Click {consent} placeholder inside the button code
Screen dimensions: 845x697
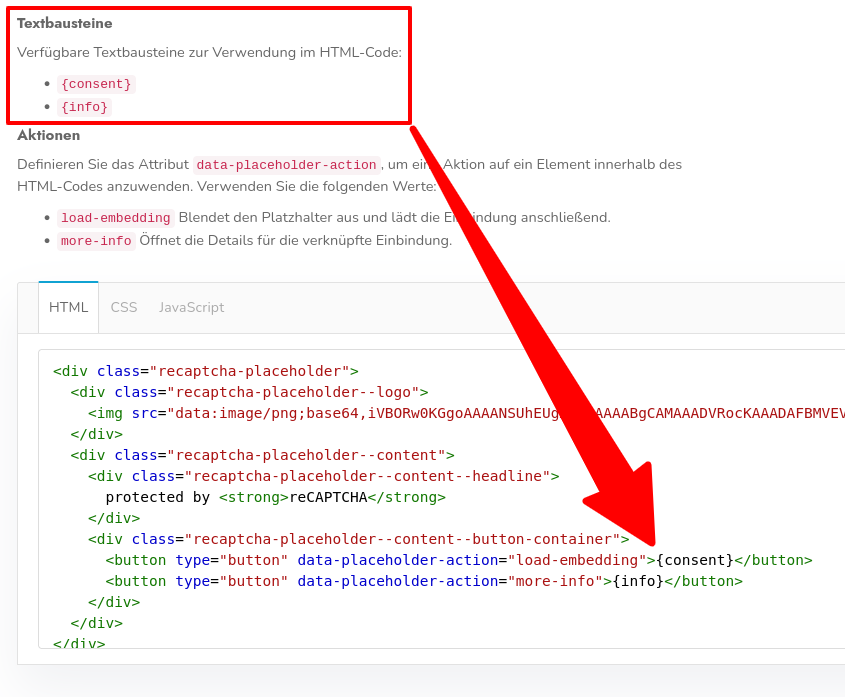[695, 560]
